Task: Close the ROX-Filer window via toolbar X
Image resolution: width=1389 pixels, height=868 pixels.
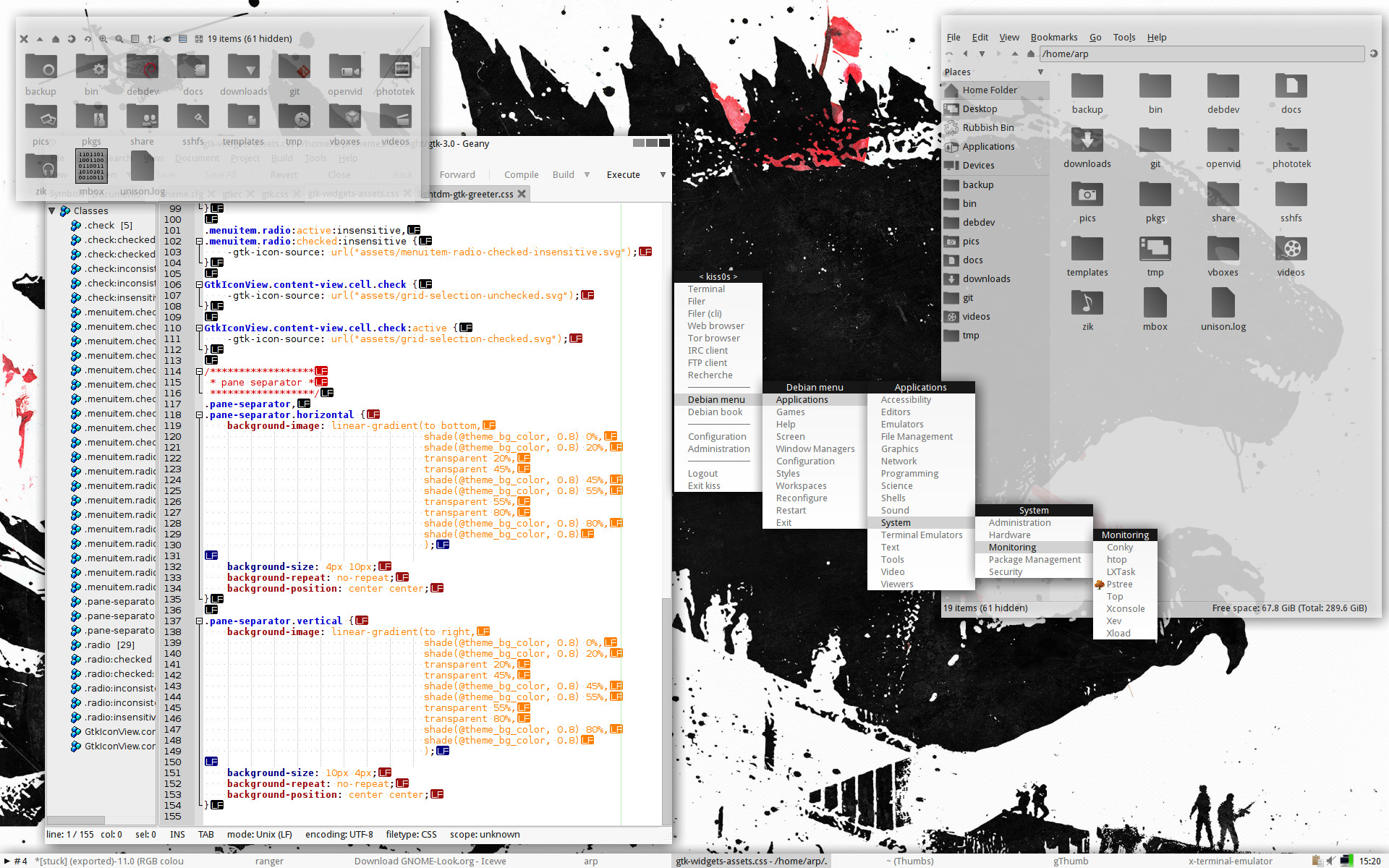Action: click(x=24, y=39)
